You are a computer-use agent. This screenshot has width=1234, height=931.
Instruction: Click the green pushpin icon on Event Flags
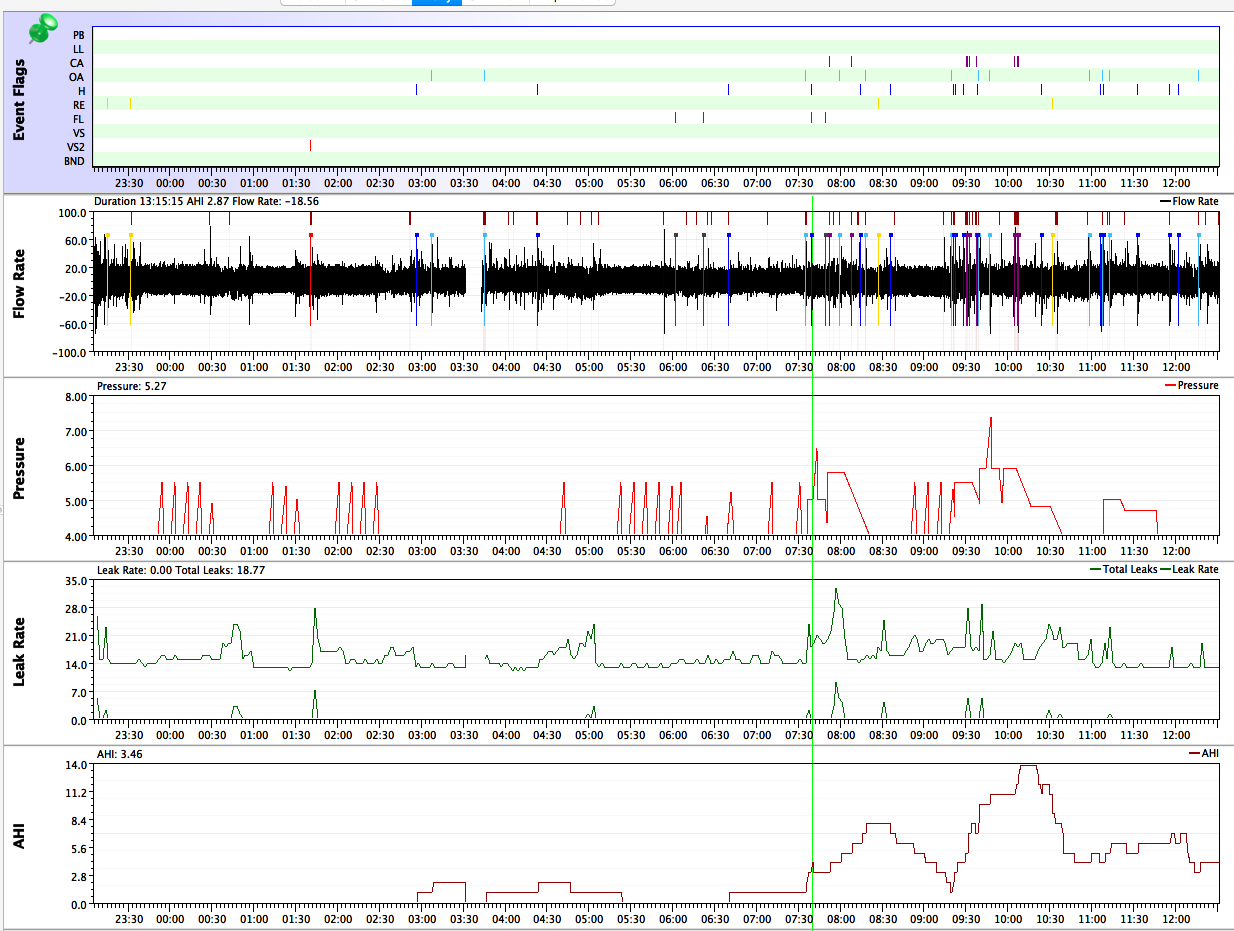[x=42, y=30]
